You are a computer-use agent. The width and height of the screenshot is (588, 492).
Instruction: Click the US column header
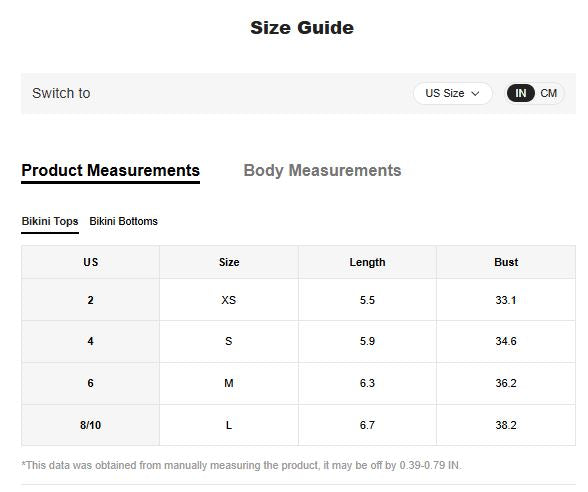point(90,262)
